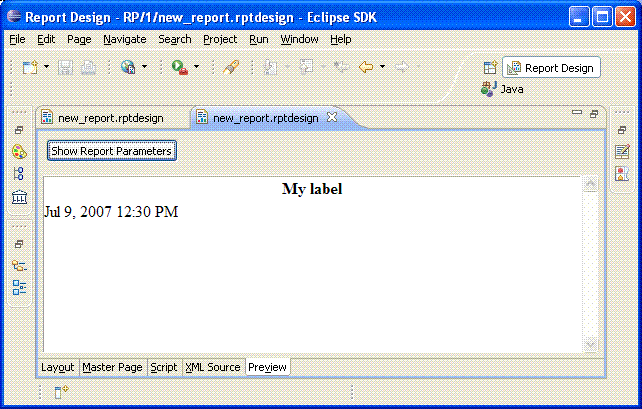This screenshot has width=642, height=409.
Task: Click the New wizard toolbar icon
Action: click(30, 67)
